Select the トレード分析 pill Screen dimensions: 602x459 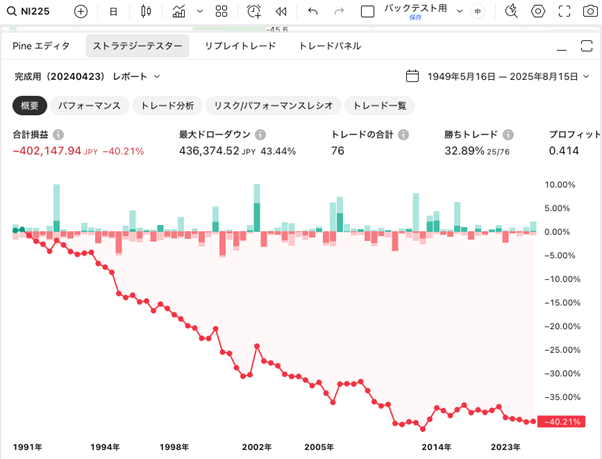pos(168,105)
